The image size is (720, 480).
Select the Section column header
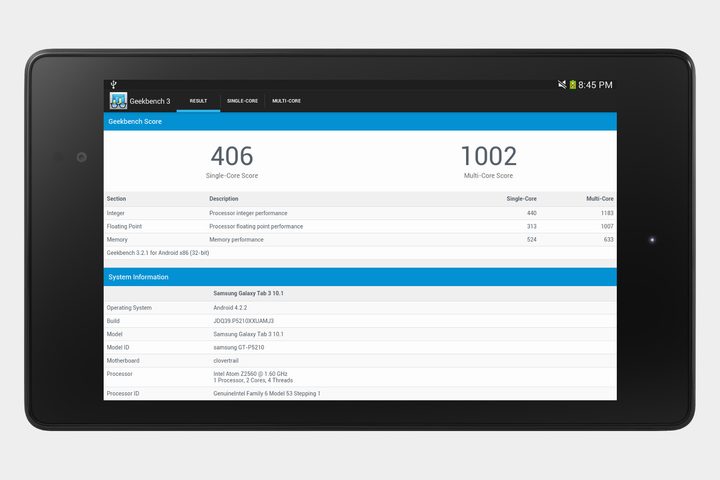116,199
